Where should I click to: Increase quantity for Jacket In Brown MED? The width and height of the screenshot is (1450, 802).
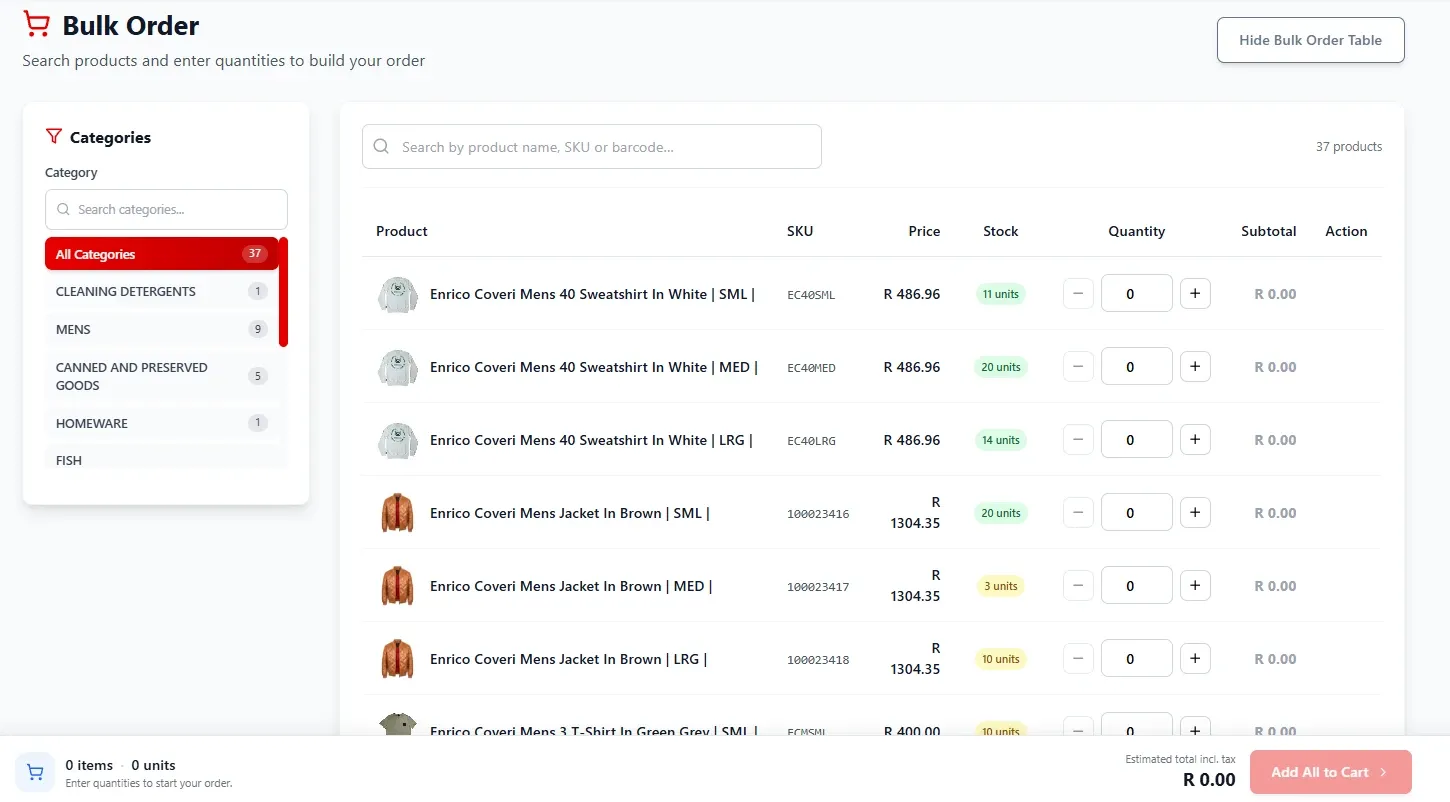point(1195,586)
